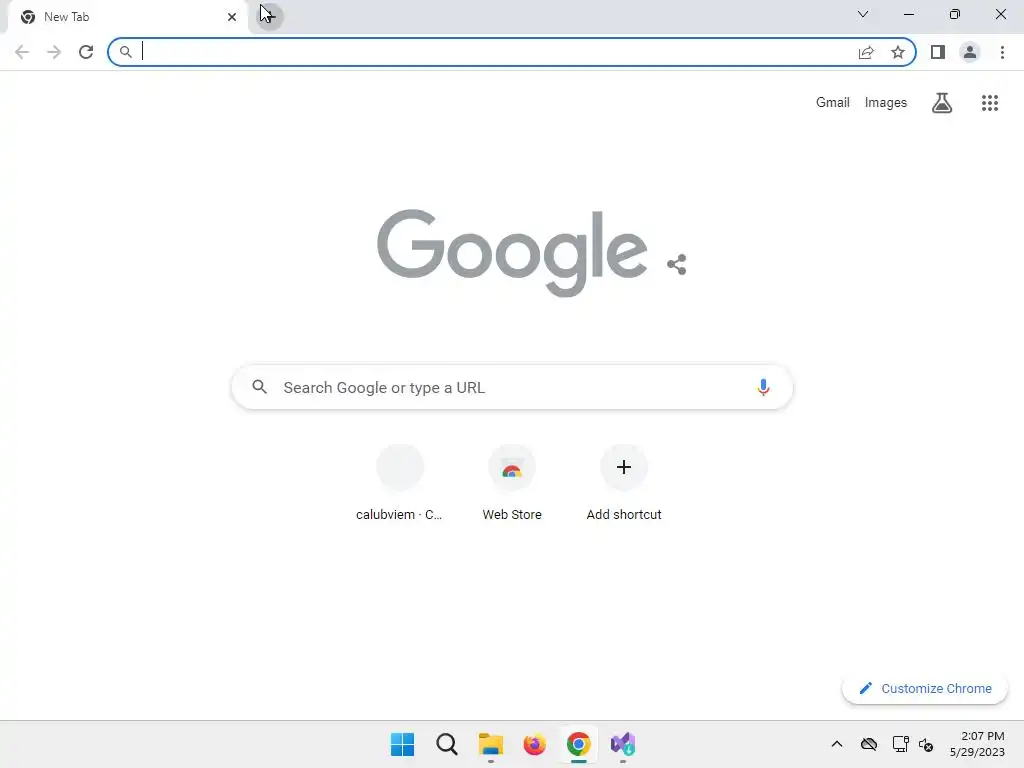Open Chrome three-dot menu
This screenshot has height=768, width=1024.
[1002, 52]
